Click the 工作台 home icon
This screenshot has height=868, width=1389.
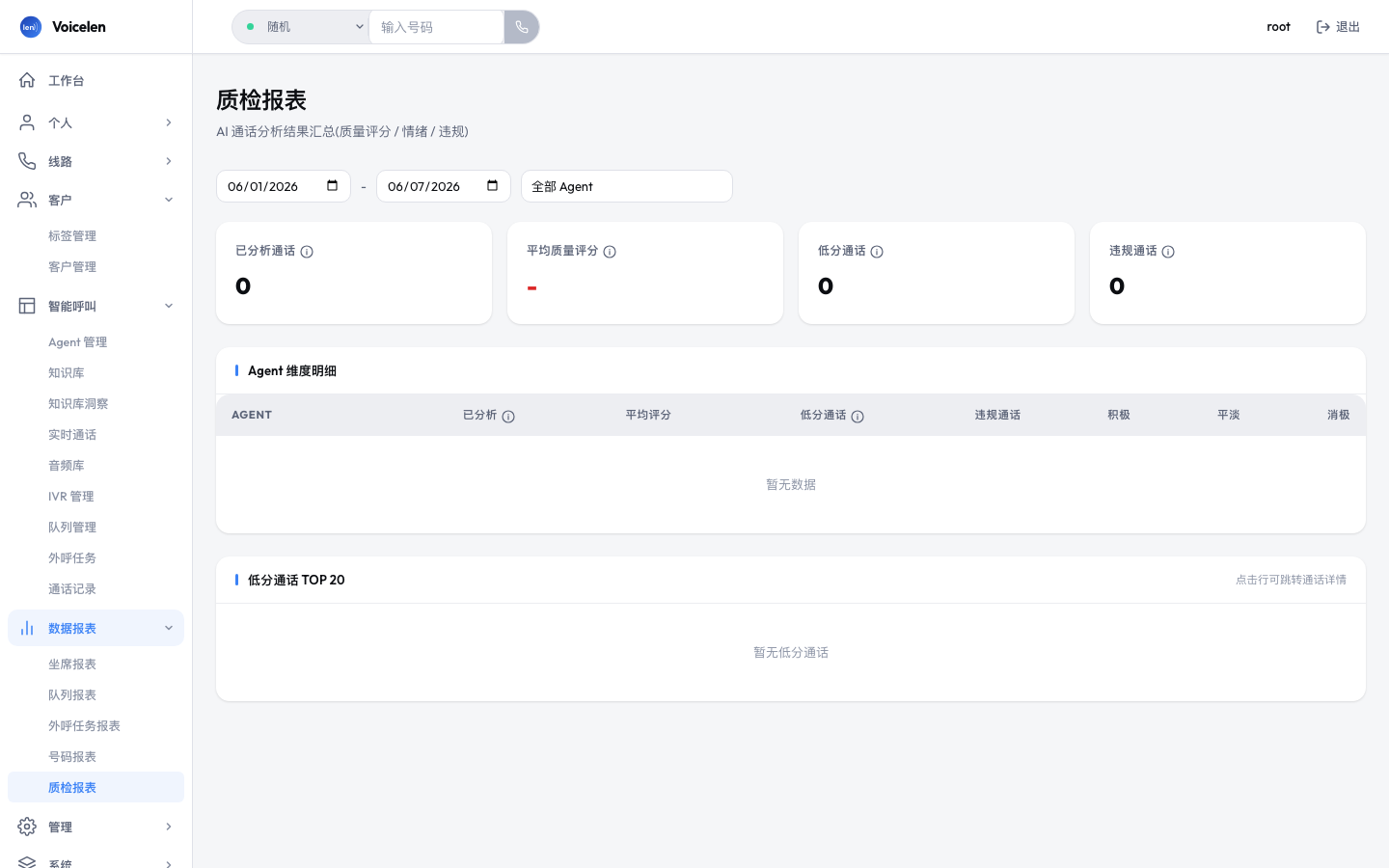point(27,80)
